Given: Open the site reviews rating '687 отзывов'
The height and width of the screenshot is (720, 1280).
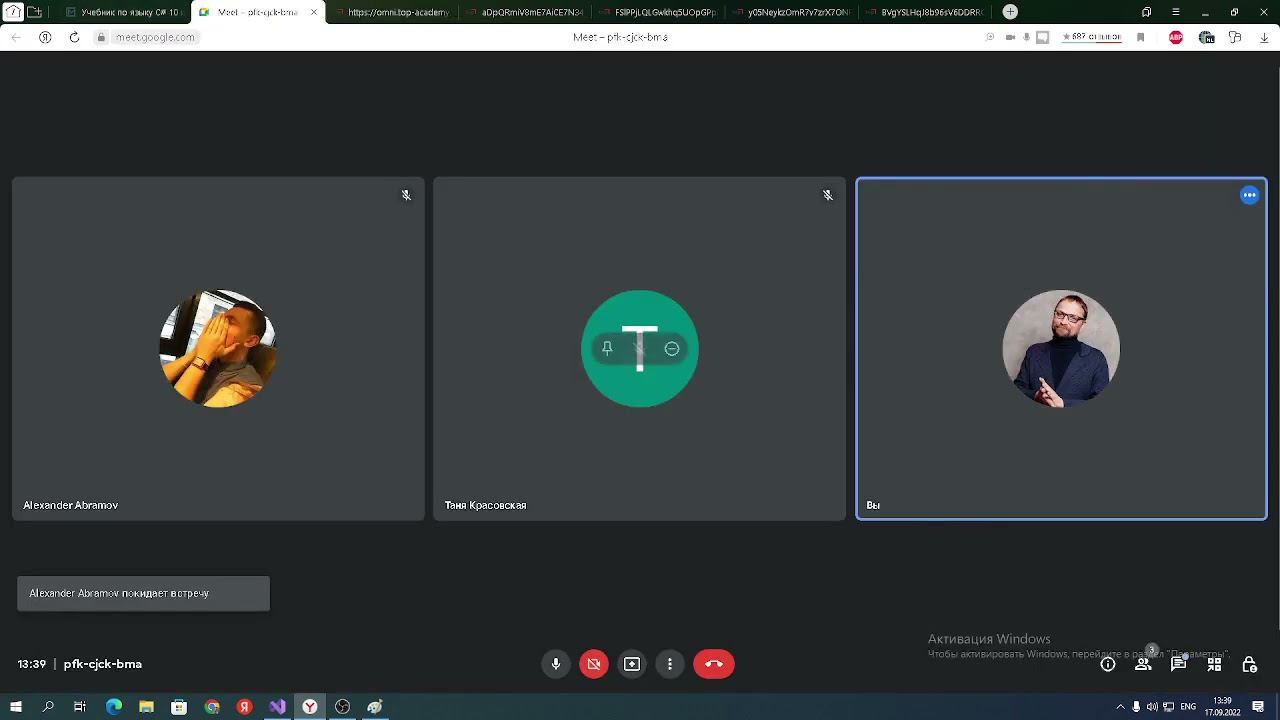Looking at the screenshot, I should point(1092,37).
